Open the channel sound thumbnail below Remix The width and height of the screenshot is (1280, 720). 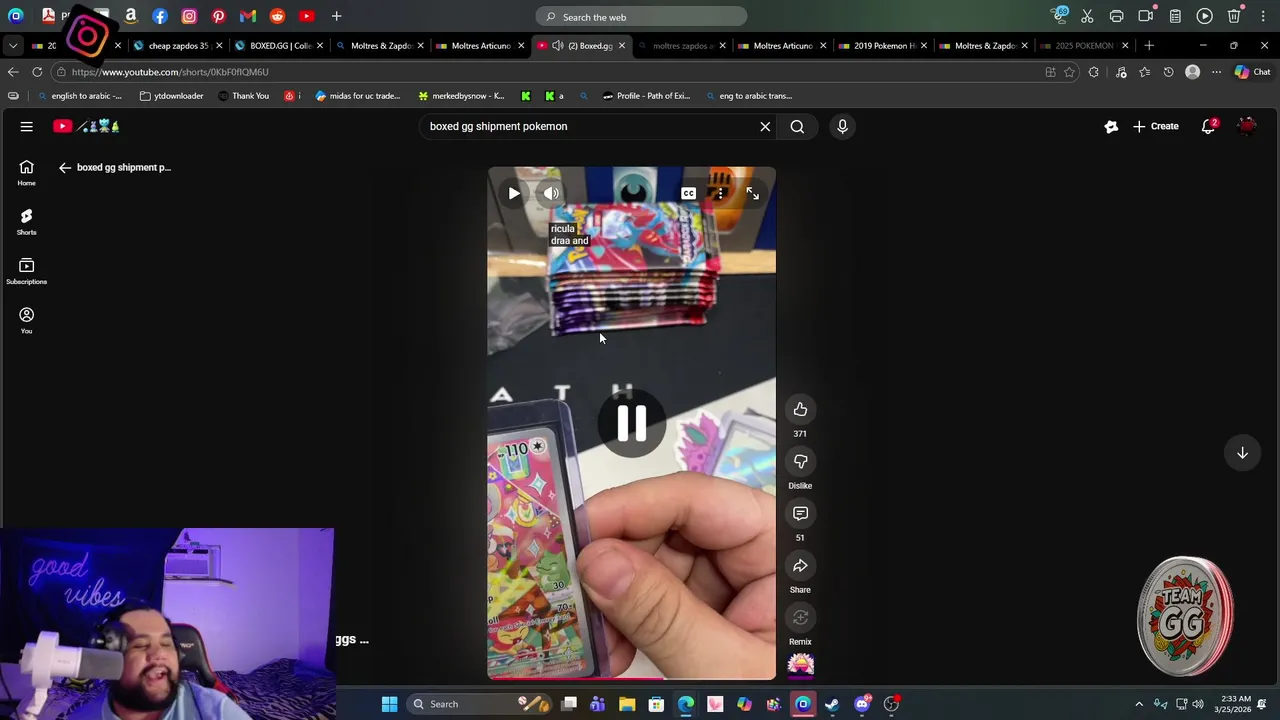(800, 665)
